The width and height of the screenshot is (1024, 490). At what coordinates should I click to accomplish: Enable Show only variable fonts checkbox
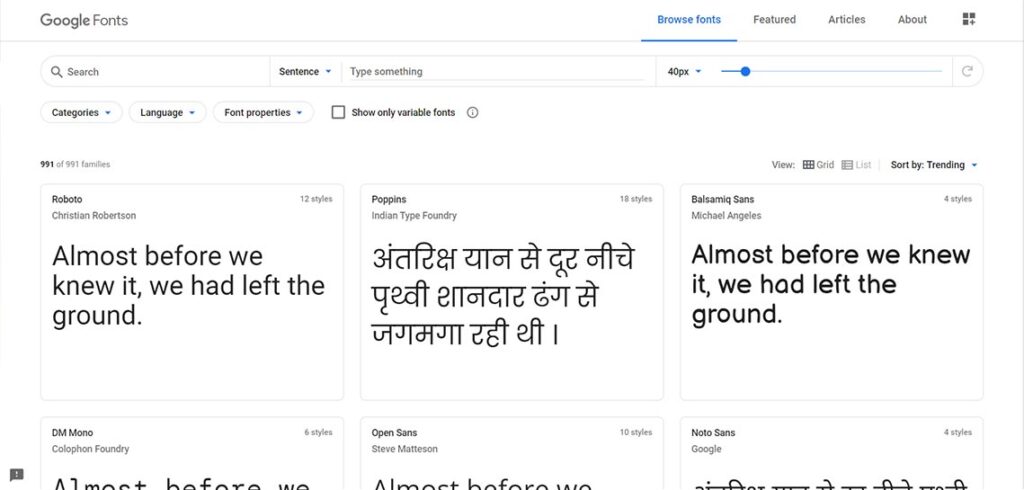338,113
